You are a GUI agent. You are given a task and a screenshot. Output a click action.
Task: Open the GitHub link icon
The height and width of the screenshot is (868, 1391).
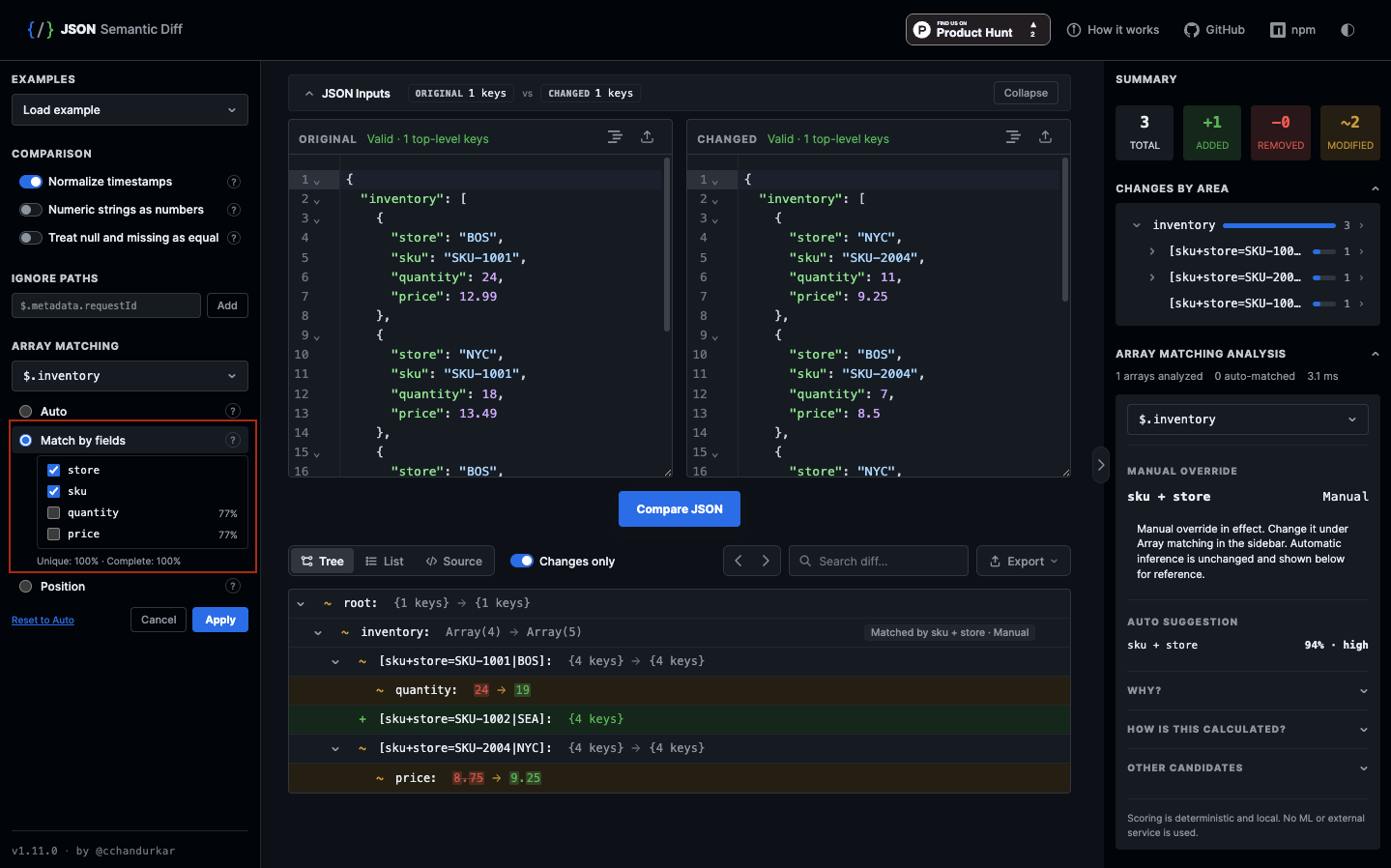pos(1192,30)
